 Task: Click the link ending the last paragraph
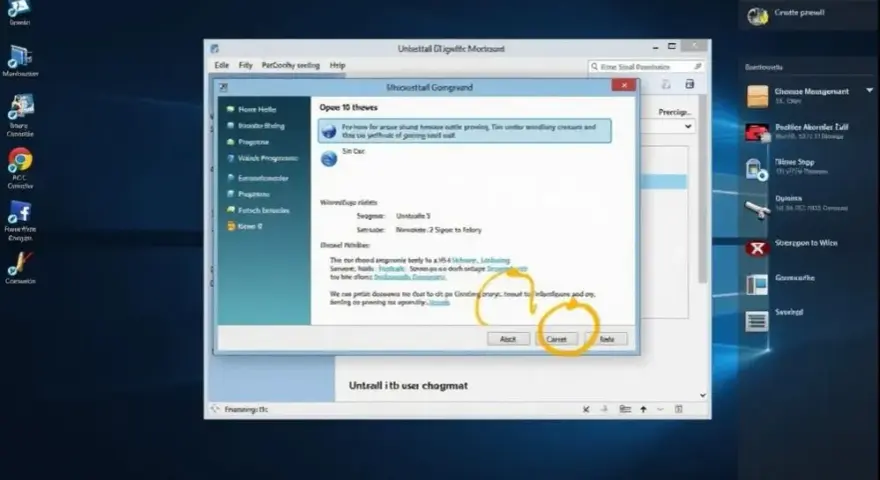coord(439,302)
